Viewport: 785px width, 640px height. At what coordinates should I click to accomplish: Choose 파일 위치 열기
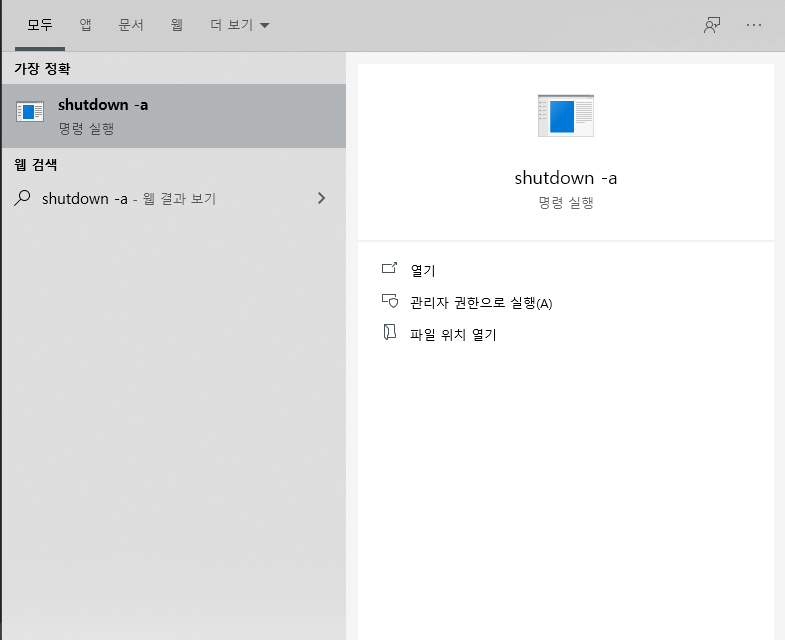point(453,335)
